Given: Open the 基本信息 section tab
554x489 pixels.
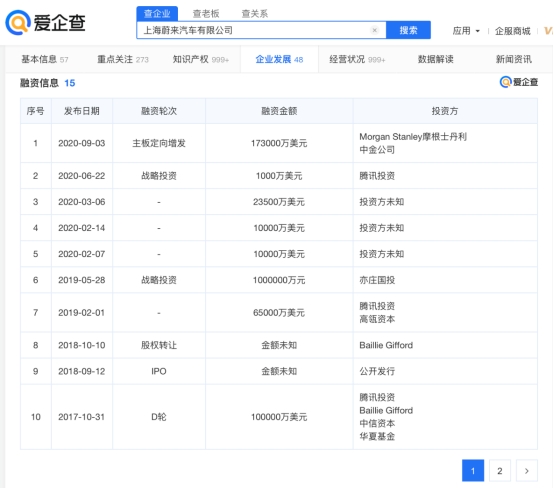Looking at the screenshot, I should coord(45,59).
